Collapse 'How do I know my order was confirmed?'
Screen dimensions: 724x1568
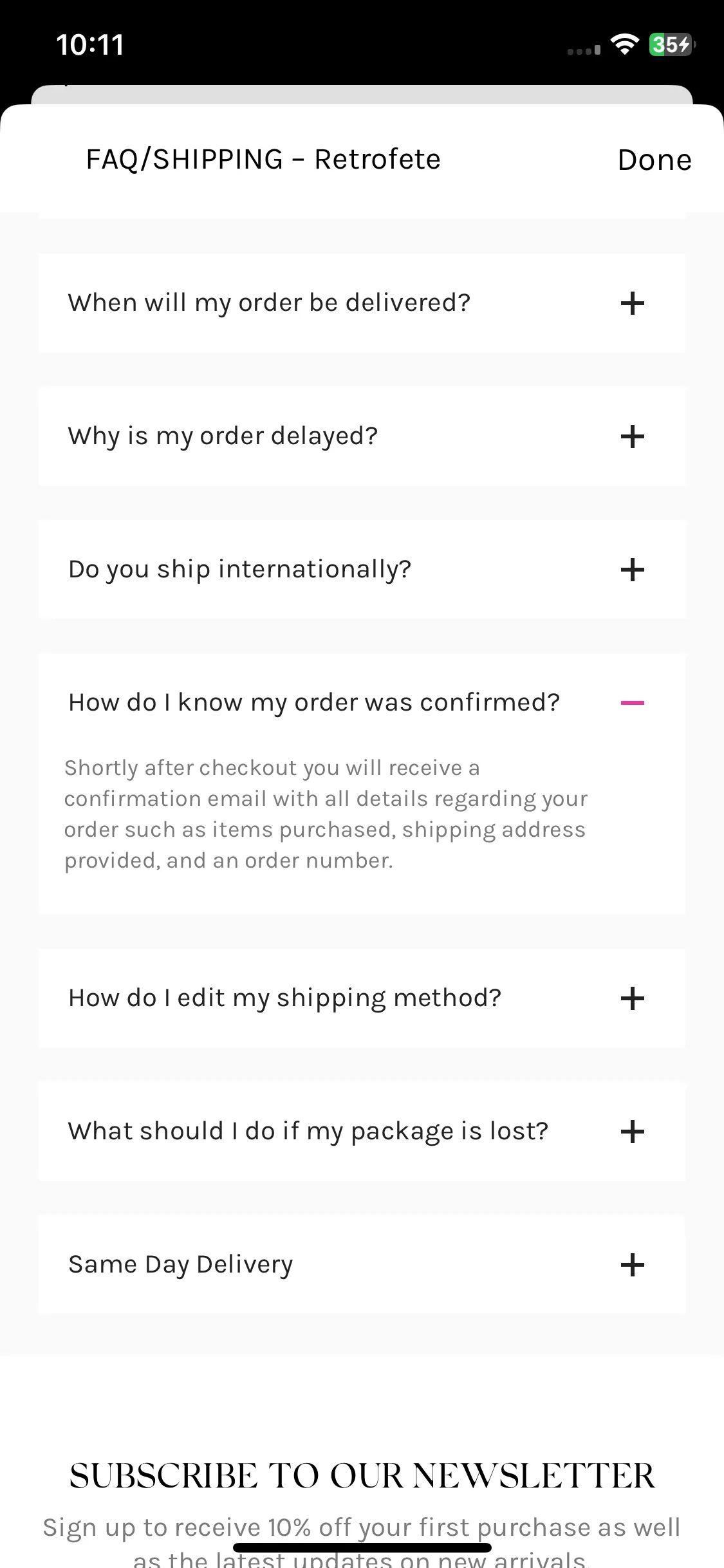362,703
